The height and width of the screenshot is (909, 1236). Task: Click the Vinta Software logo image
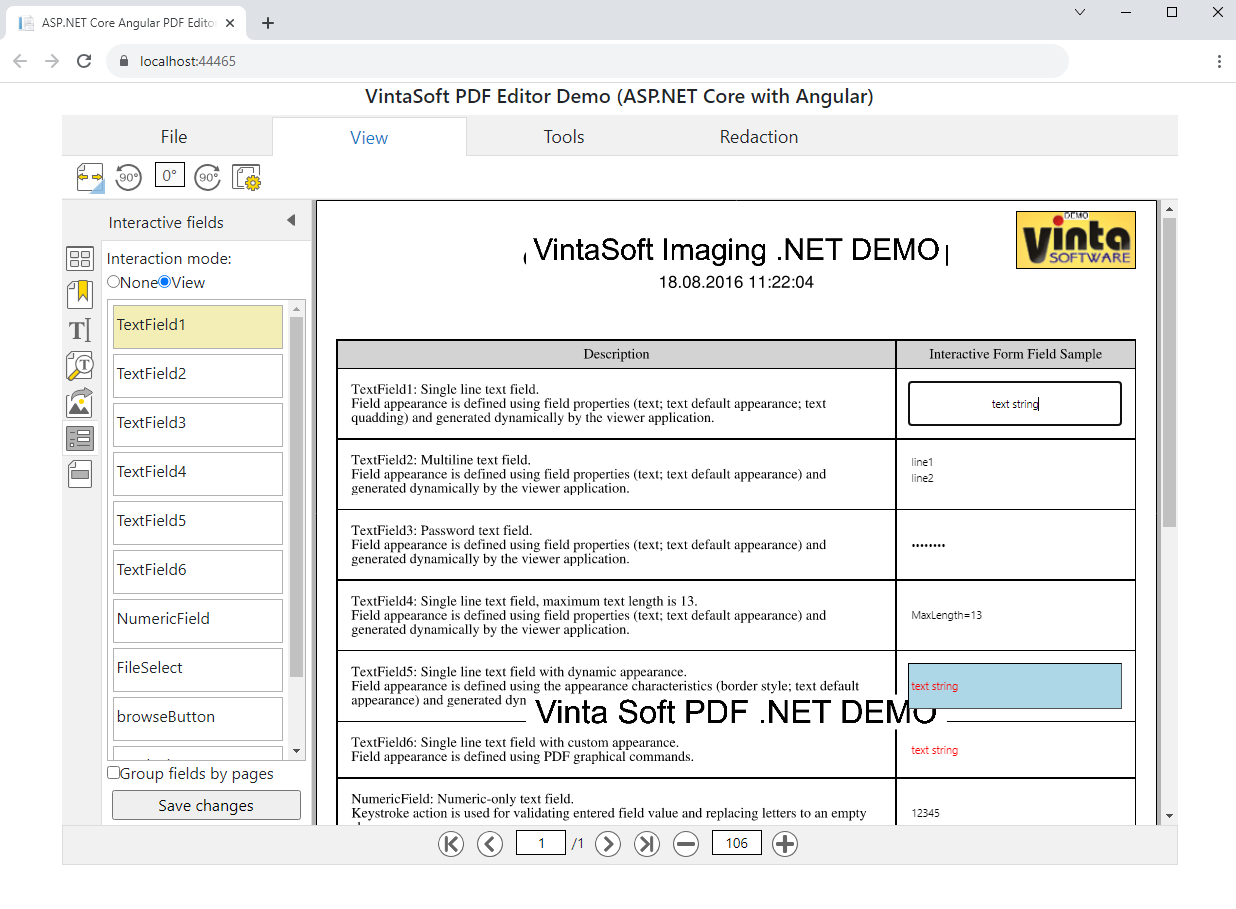[x=1076, y=239]
